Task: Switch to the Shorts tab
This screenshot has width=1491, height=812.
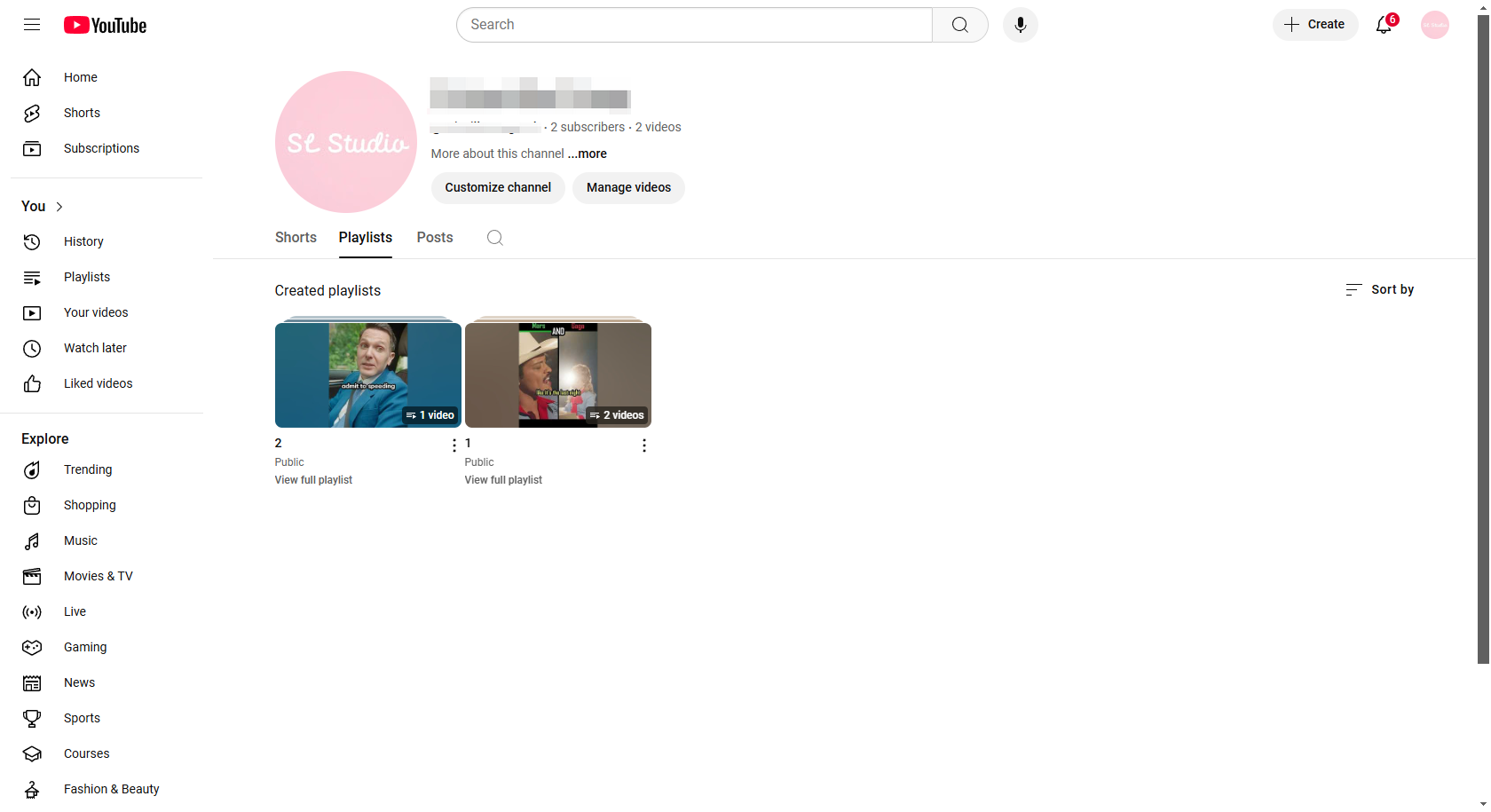Action: (296, 238)
